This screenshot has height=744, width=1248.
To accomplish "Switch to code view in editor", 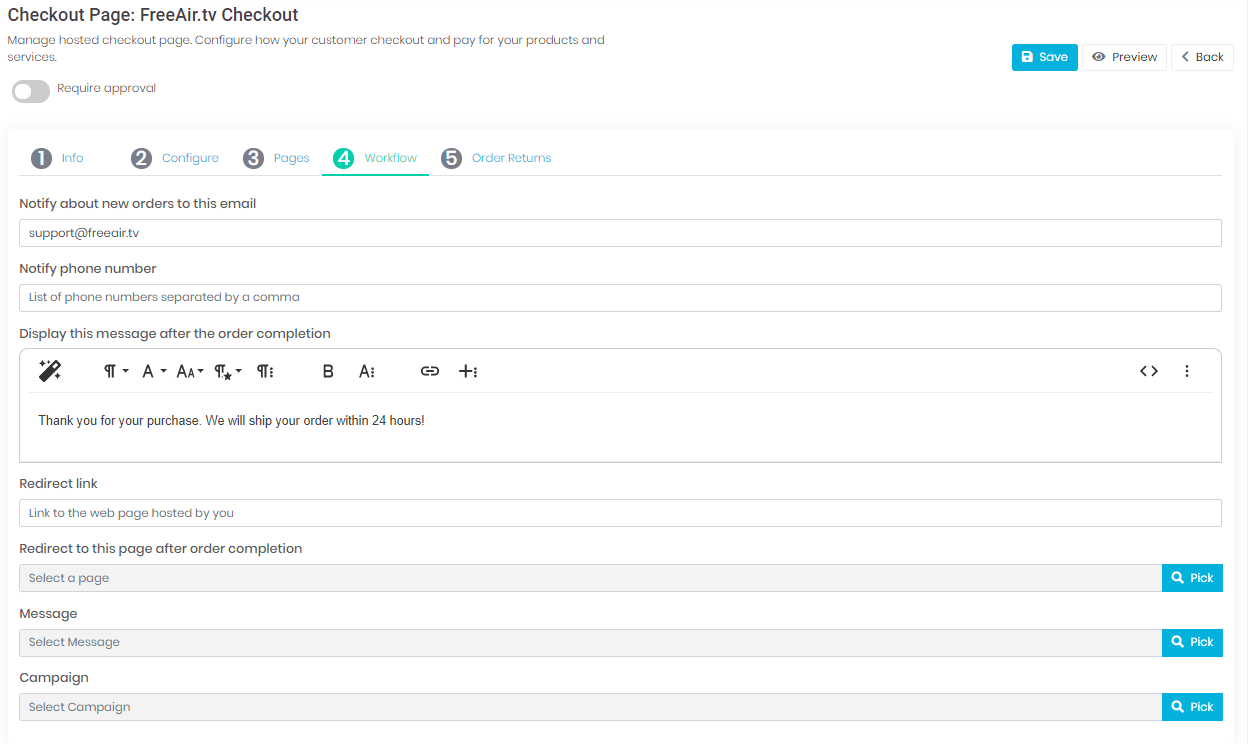I will pos(1149,371).
